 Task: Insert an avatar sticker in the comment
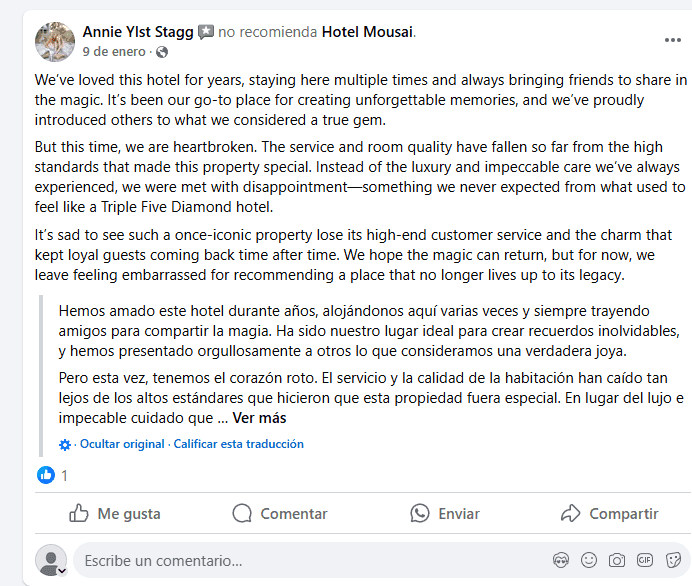click(560, 561)
